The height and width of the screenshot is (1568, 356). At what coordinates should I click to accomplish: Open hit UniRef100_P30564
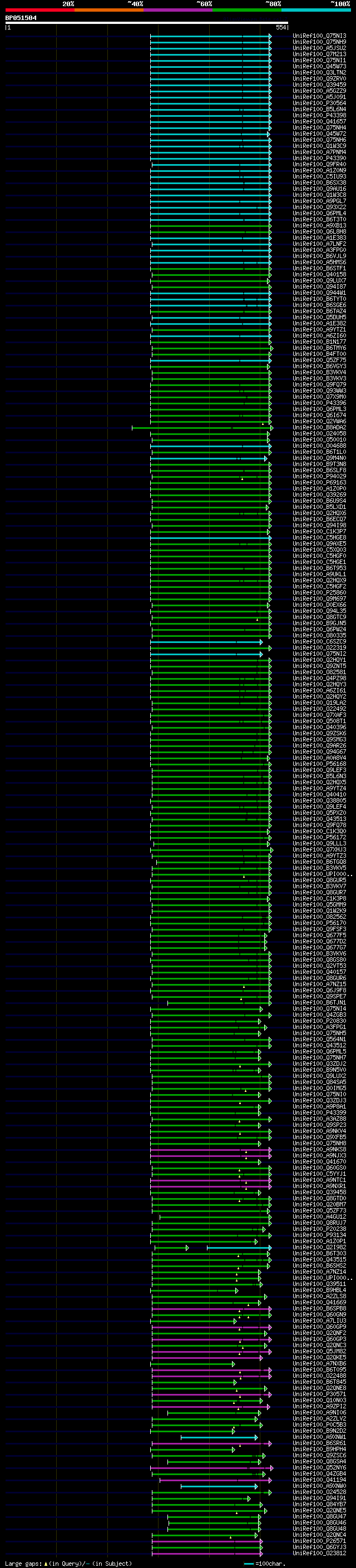pos(319,103)
